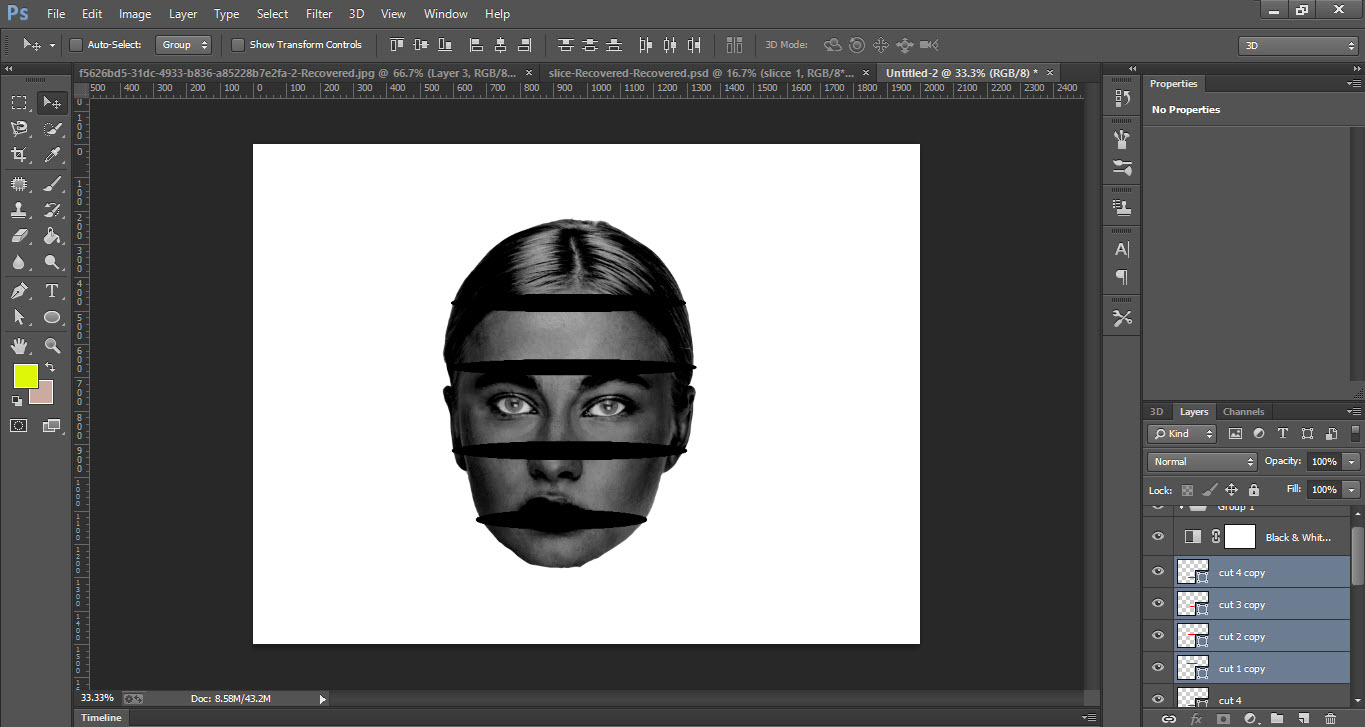
Task: Hide the Black & White adjustment layer
Action: click(1158, 537)
